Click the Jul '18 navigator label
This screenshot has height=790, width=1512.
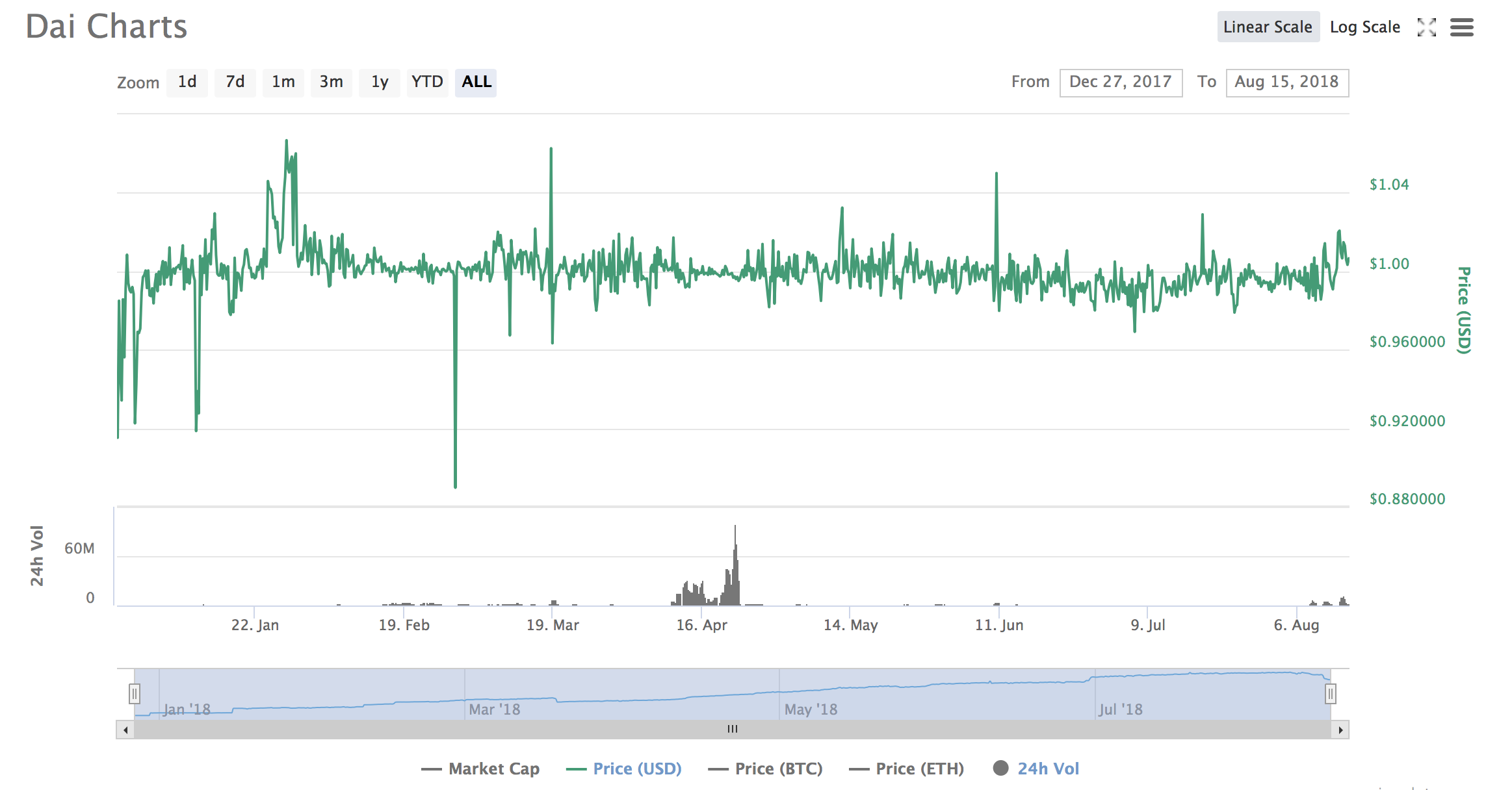(1121, 709)
